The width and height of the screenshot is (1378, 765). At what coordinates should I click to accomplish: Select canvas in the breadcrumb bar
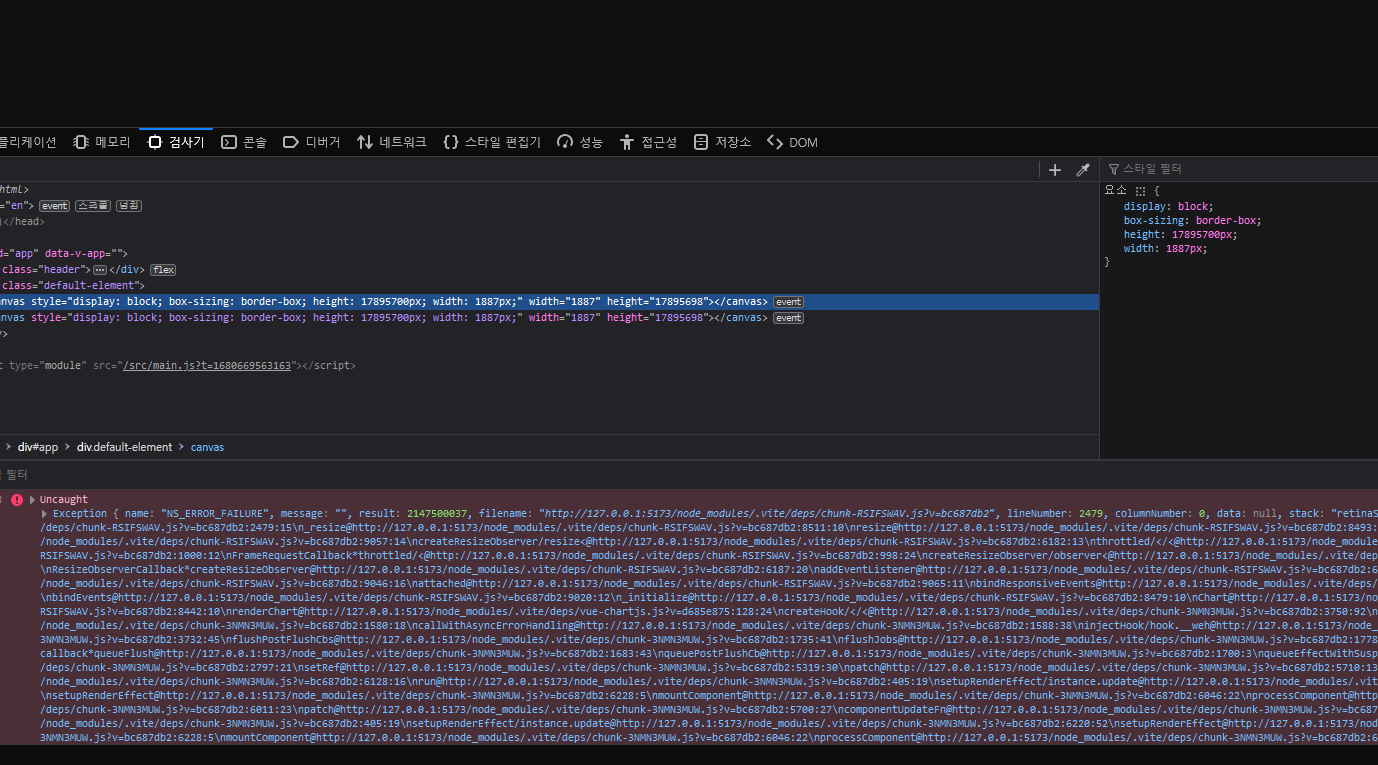[x=208, y=447]
